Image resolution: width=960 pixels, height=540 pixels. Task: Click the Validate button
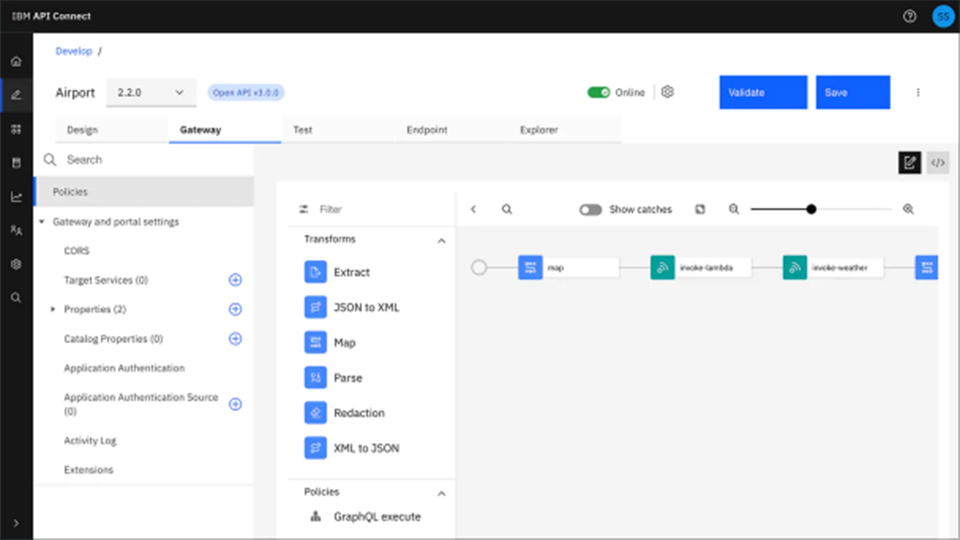(x=763, y=92)
